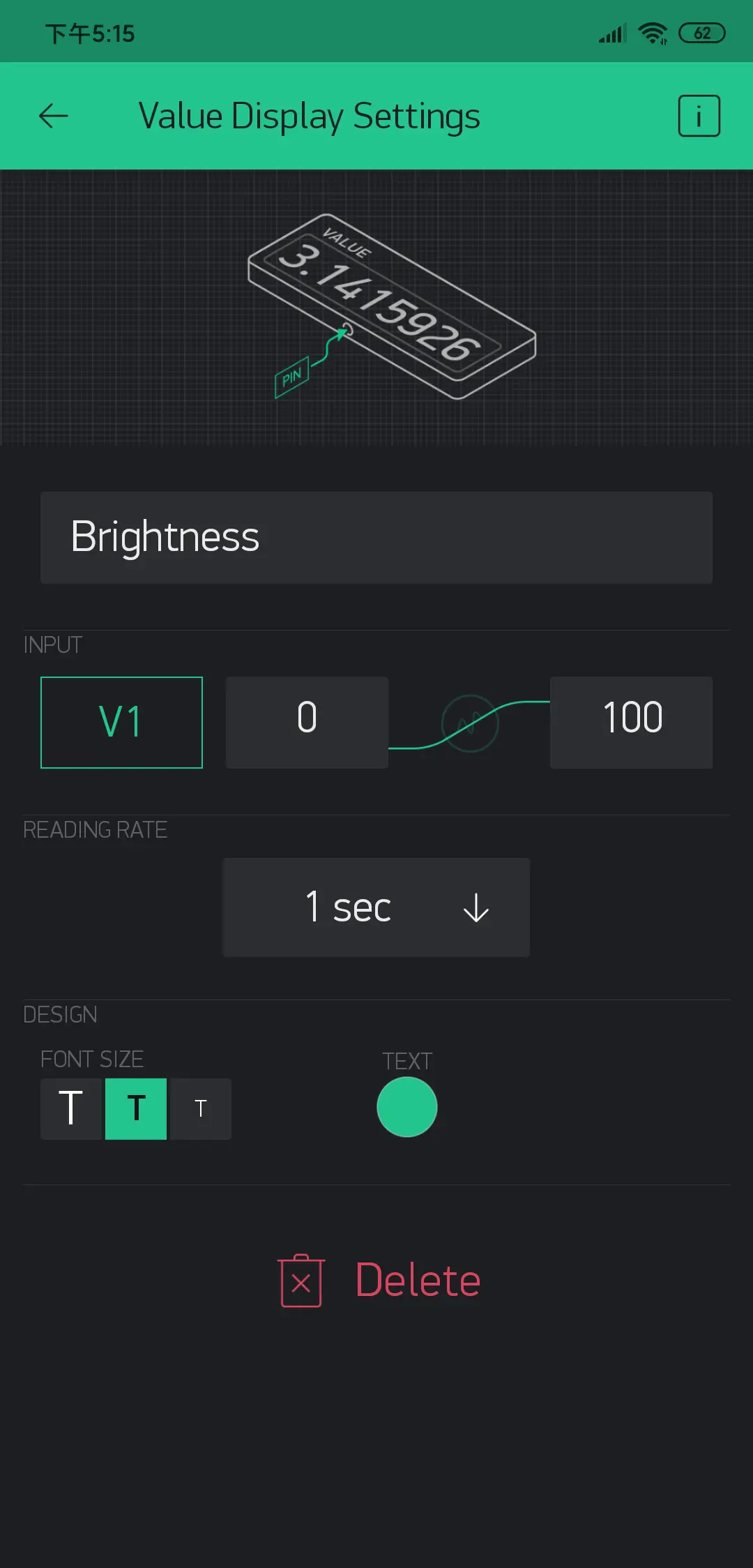
Task: Edit the maximum value 100 field
Action: tap(631, 723)
